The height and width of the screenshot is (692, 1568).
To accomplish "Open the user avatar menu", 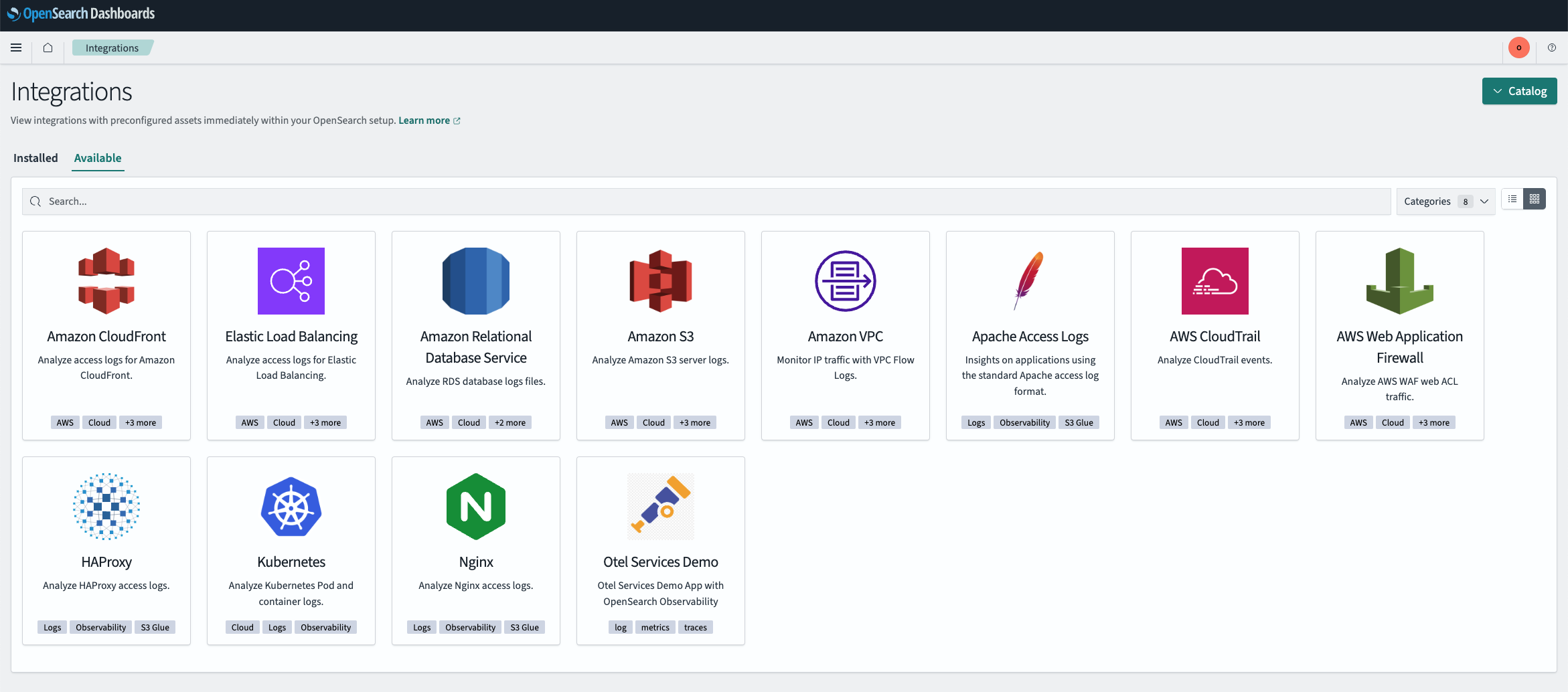I will pyautogui.click(x=1518, y=48).
